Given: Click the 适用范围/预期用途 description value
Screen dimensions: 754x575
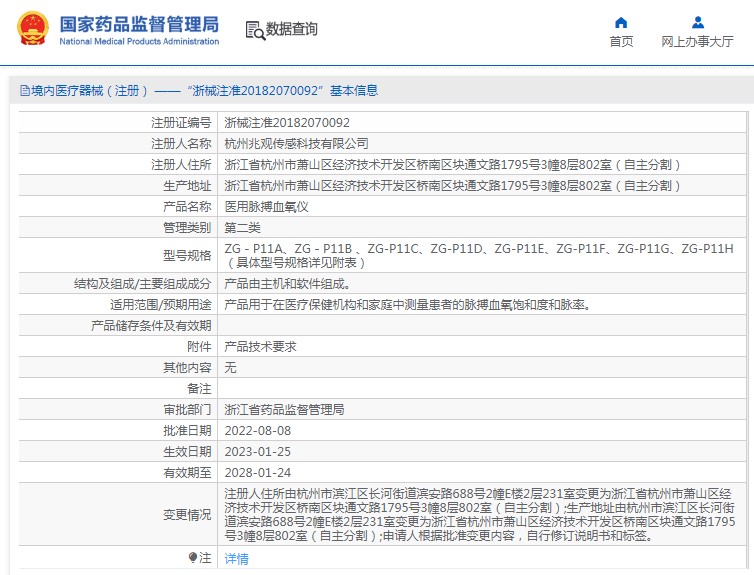Looking at the screenshot, I should tap(408, 305).
